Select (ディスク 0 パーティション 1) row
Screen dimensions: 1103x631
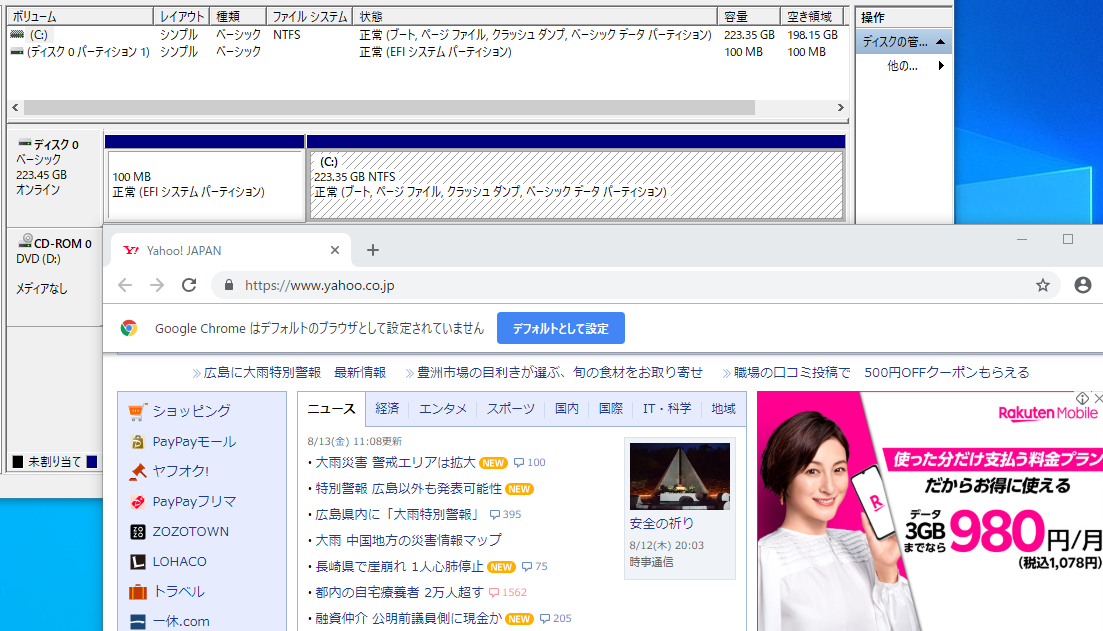426,51
